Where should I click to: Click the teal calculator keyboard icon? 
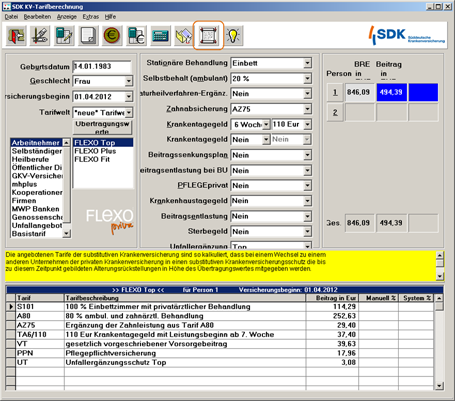(x=160, y=35)
